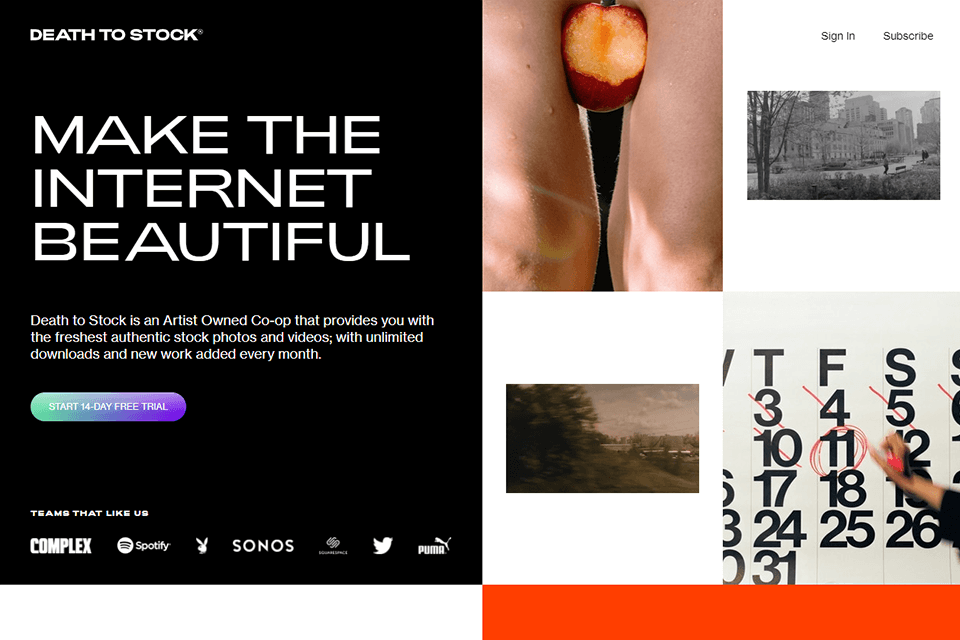
Task: Start the 14-day free trial
Action: point(108,407)
